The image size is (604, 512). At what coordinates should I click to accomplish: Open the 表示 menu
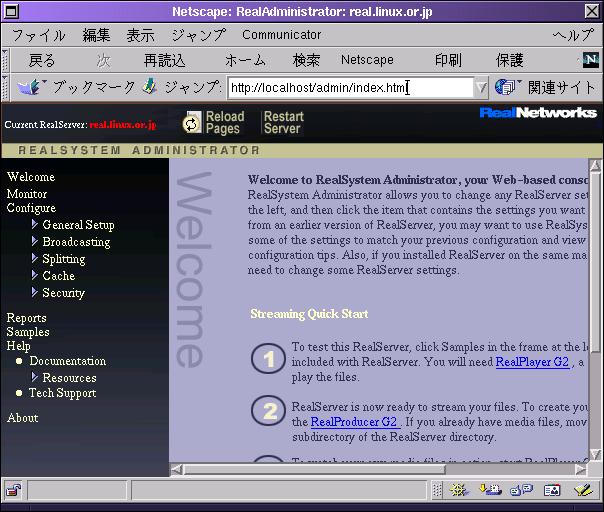(x=141, y=35)
